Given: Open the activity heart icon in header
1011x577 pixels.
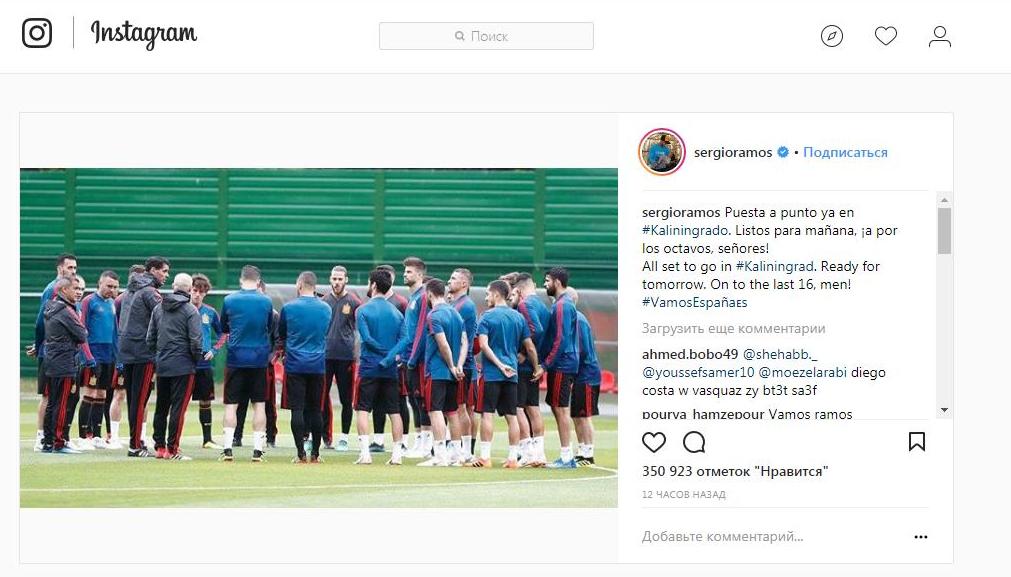Looking at the screenshot, I should (x=886, y=36).
